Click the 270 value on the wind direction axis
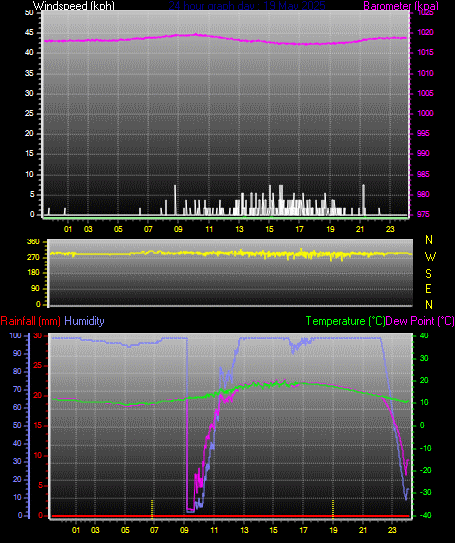 [x=34, y=258]
